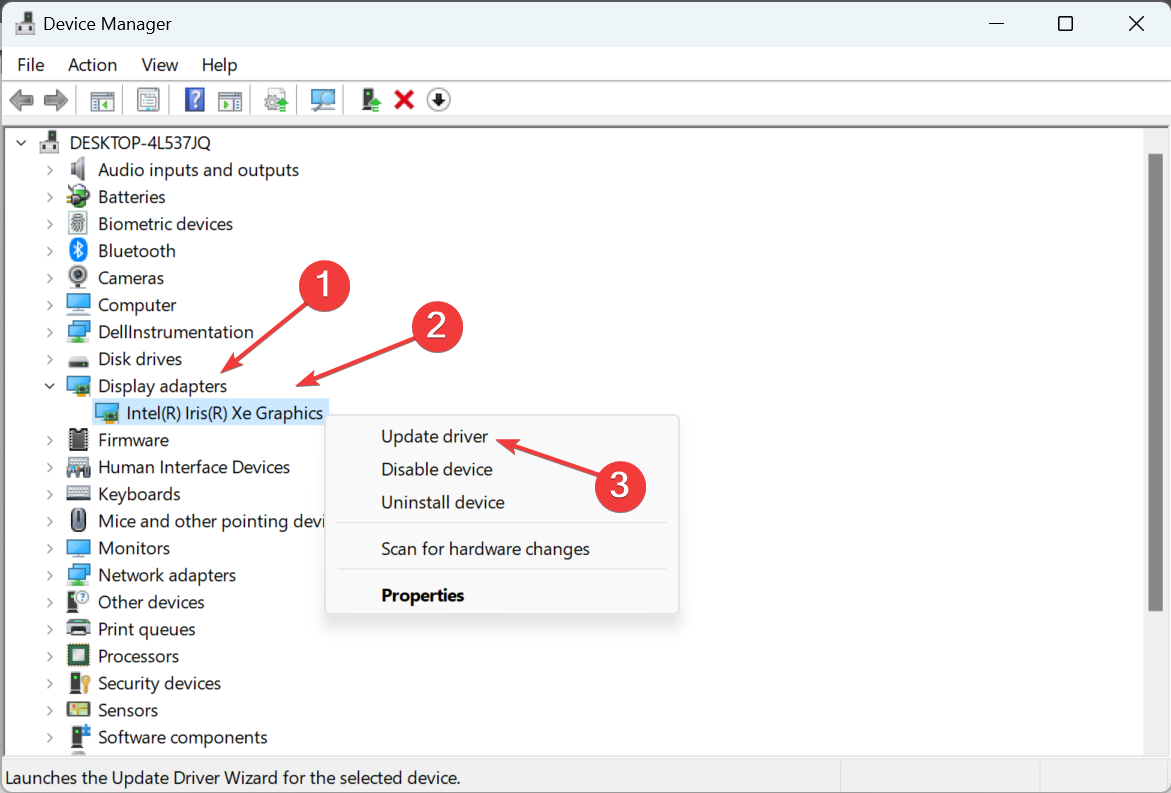This screenshot has height=793, width=1171.
Task: Go forward with the toolbar Forward arrow
Action: pos(56,100)
